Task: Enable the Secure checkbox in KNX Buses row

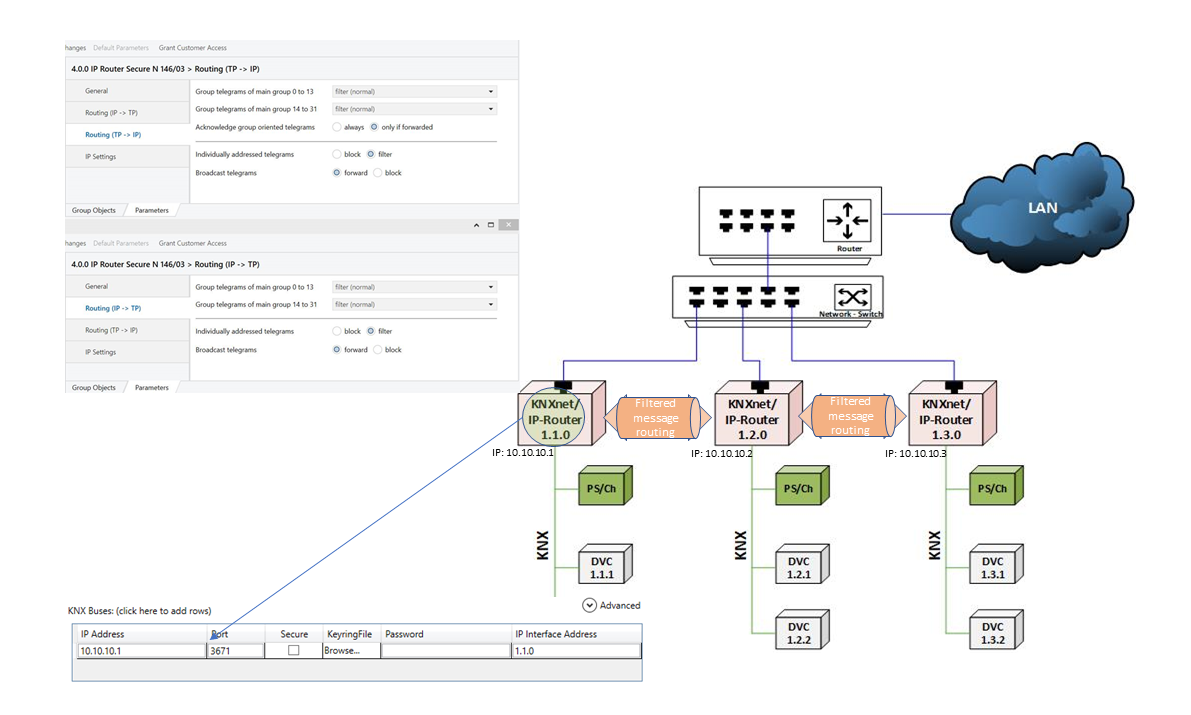Action: click(293, 650)
